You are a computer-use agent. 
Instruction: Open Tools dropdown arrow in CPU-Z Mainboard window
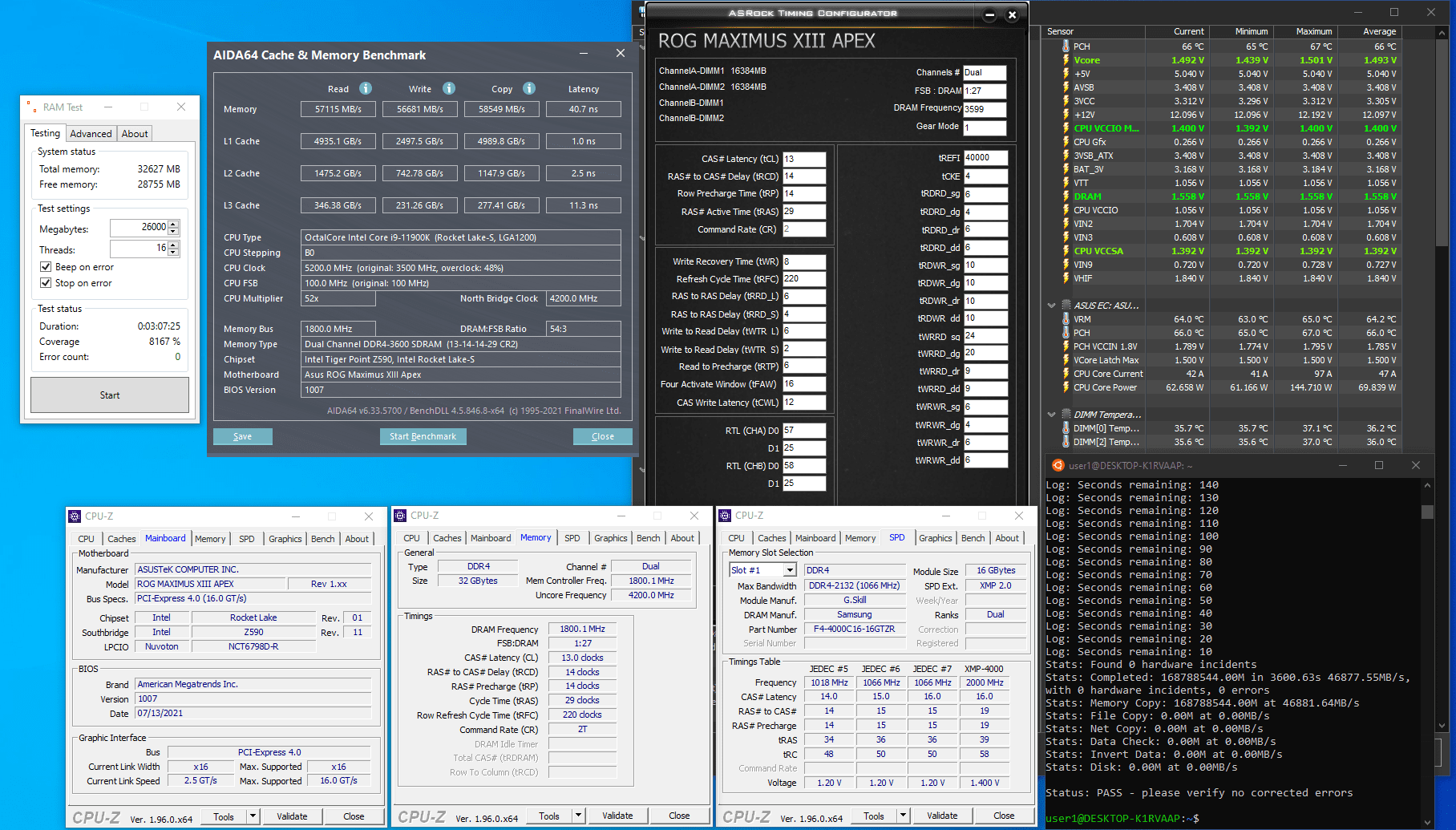pyautogui.click(x=253, y=816)
